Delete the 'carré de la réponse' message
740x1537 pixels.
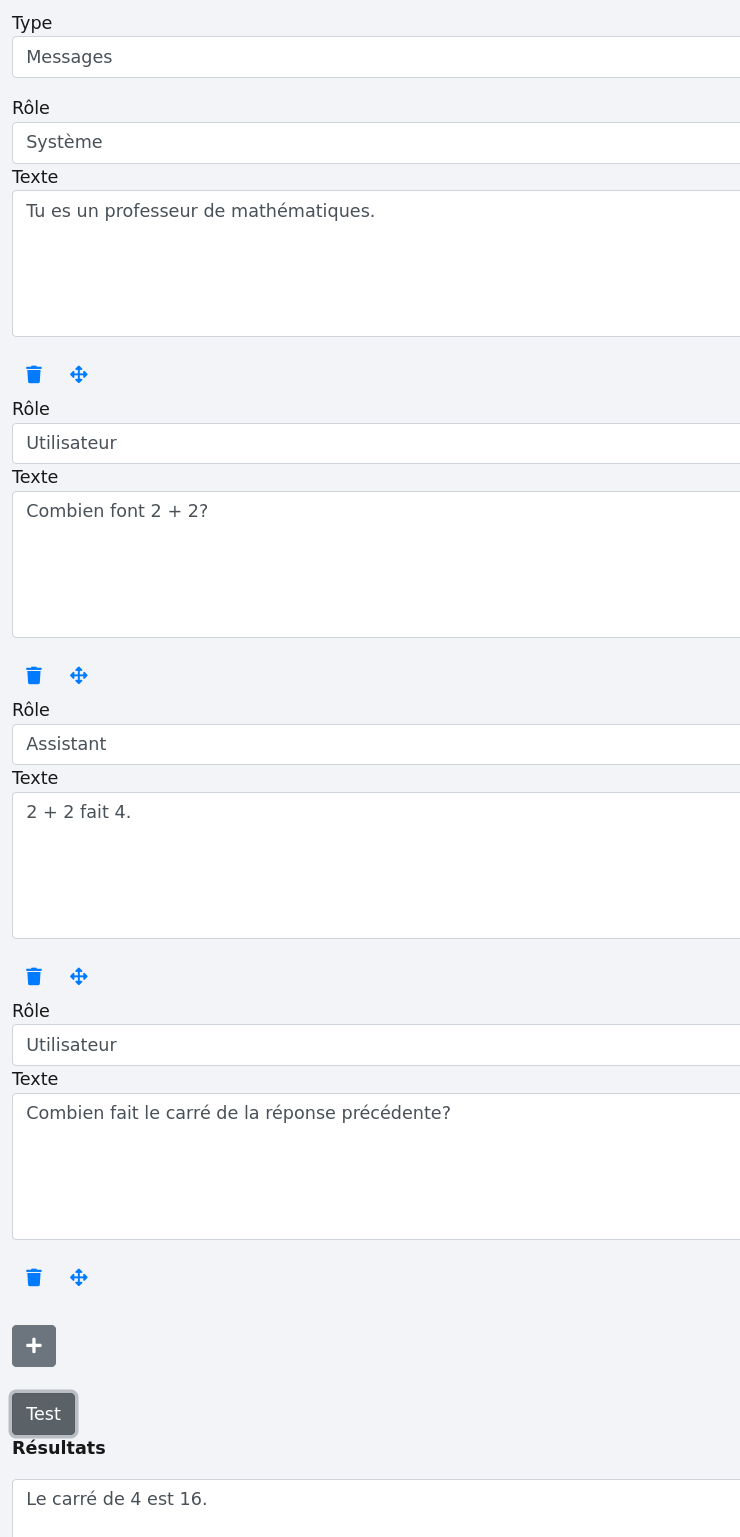[x=34, y=1278]
